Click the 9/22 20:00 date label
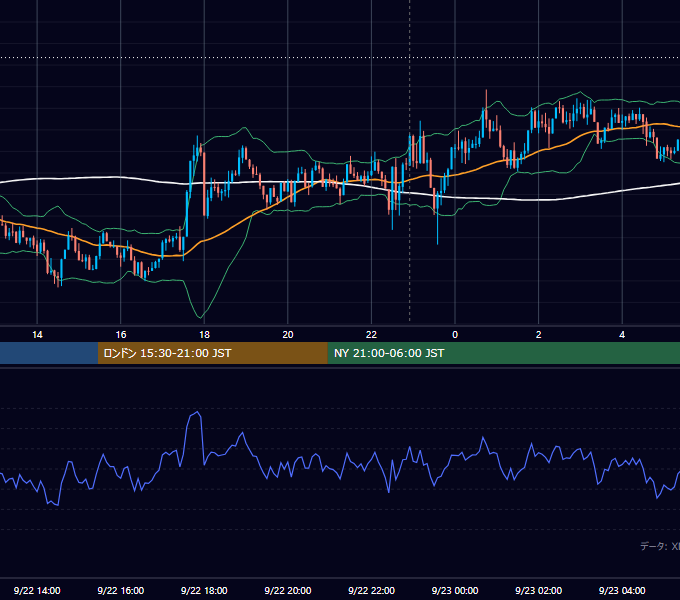The width and height of the screenshot is (680, 600). (x=288, y=590)
